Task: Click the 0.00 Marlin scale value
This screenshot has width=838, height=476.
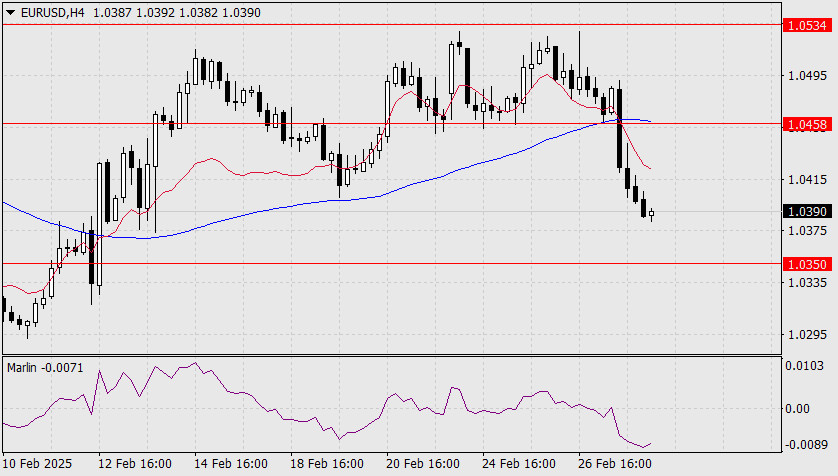Action: coord(797,409)
